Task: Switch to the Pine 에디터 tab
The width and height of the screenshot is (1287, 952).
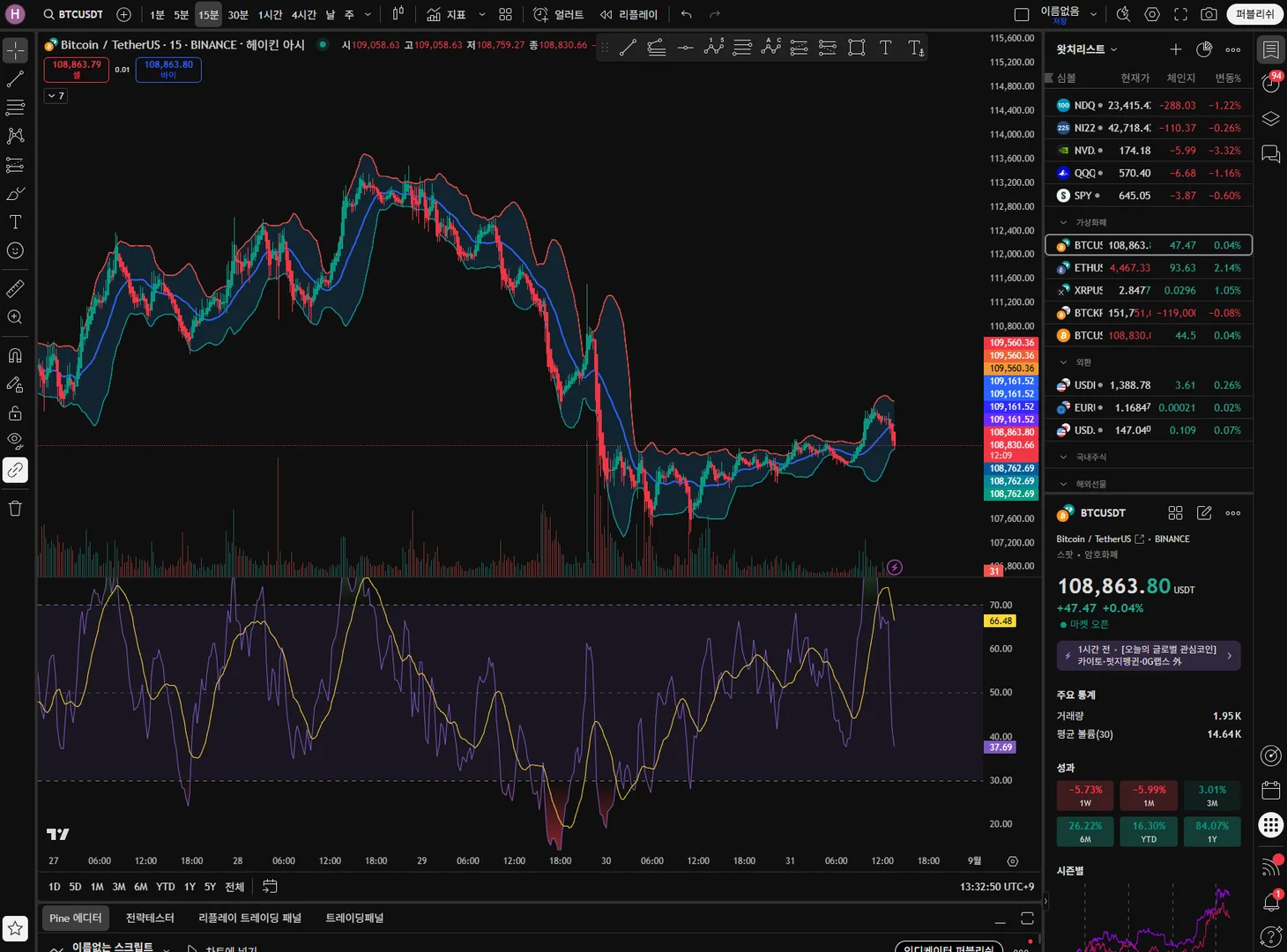Action: [x=76, y=918]
